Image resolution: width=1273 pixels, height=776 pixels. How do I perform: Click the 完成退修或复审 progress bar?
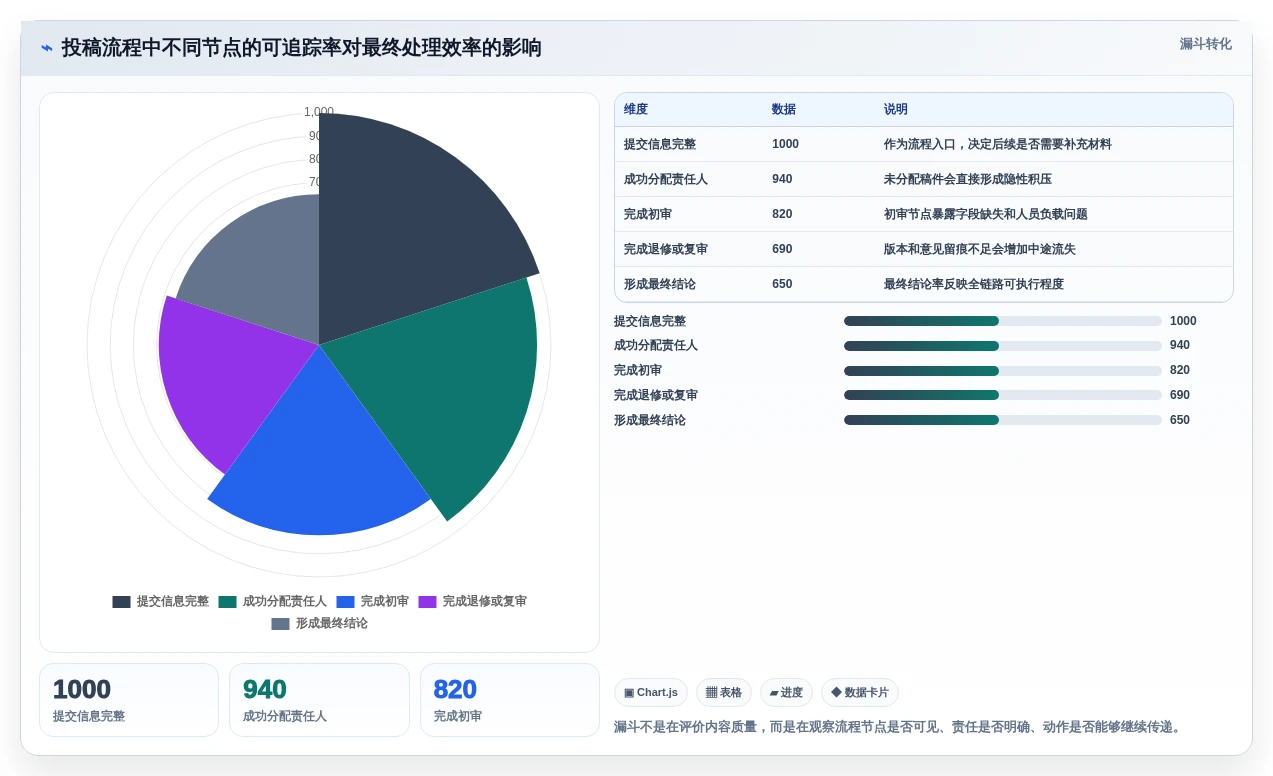(1003, 395)
